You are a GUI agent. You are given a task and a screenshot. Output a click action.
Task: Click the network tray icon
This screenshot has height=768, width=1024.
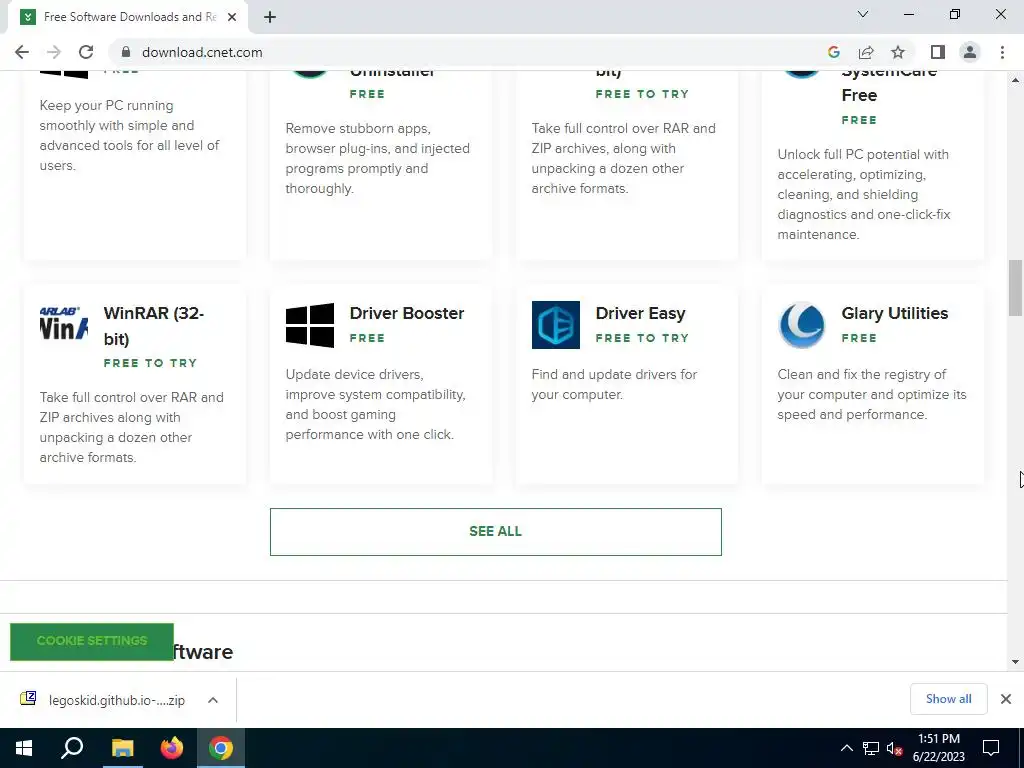(871, 748)
